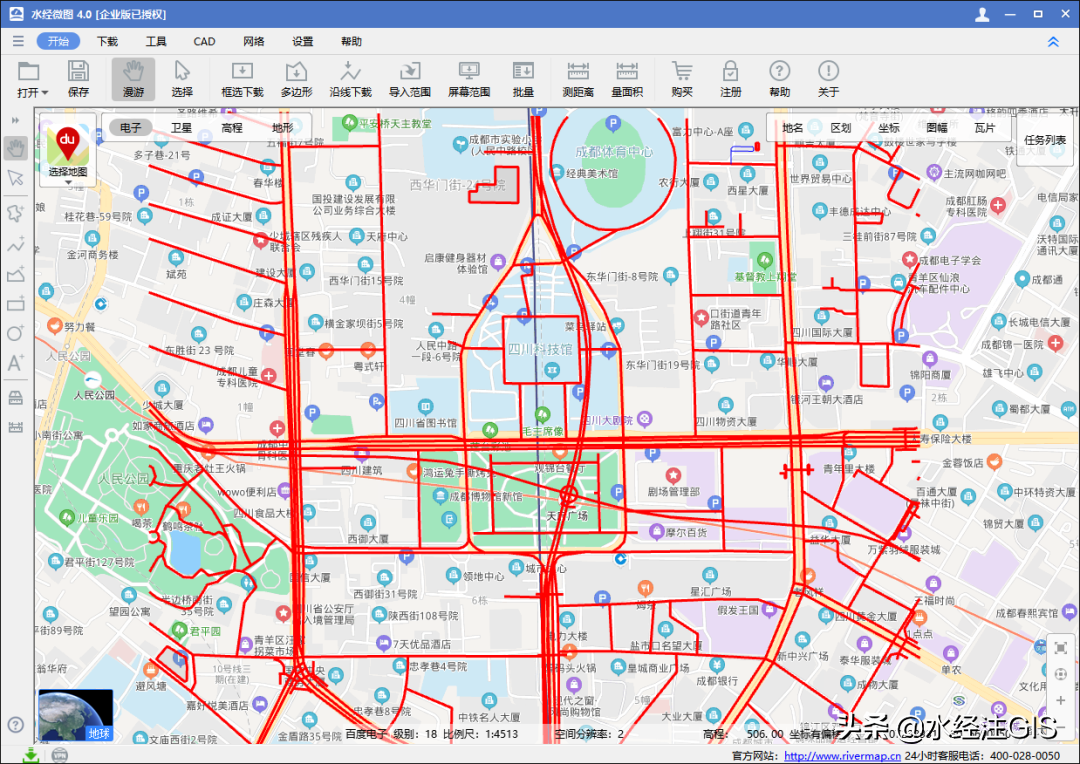Select the hand pan tool in sidebar
The image size is (1080, 764).
pyautogui.click(x=15, y=147)
